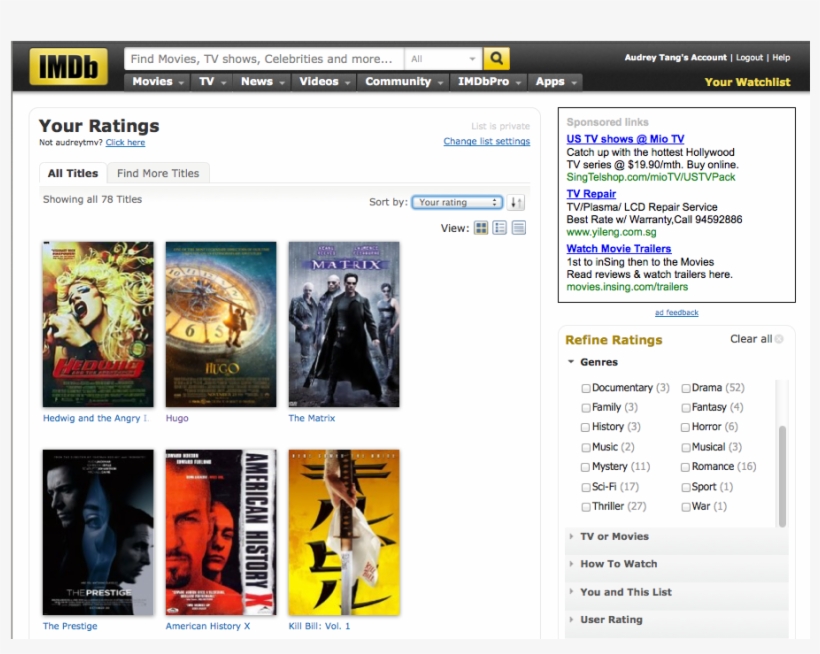Enable the Family genre filter

[586, 407]
